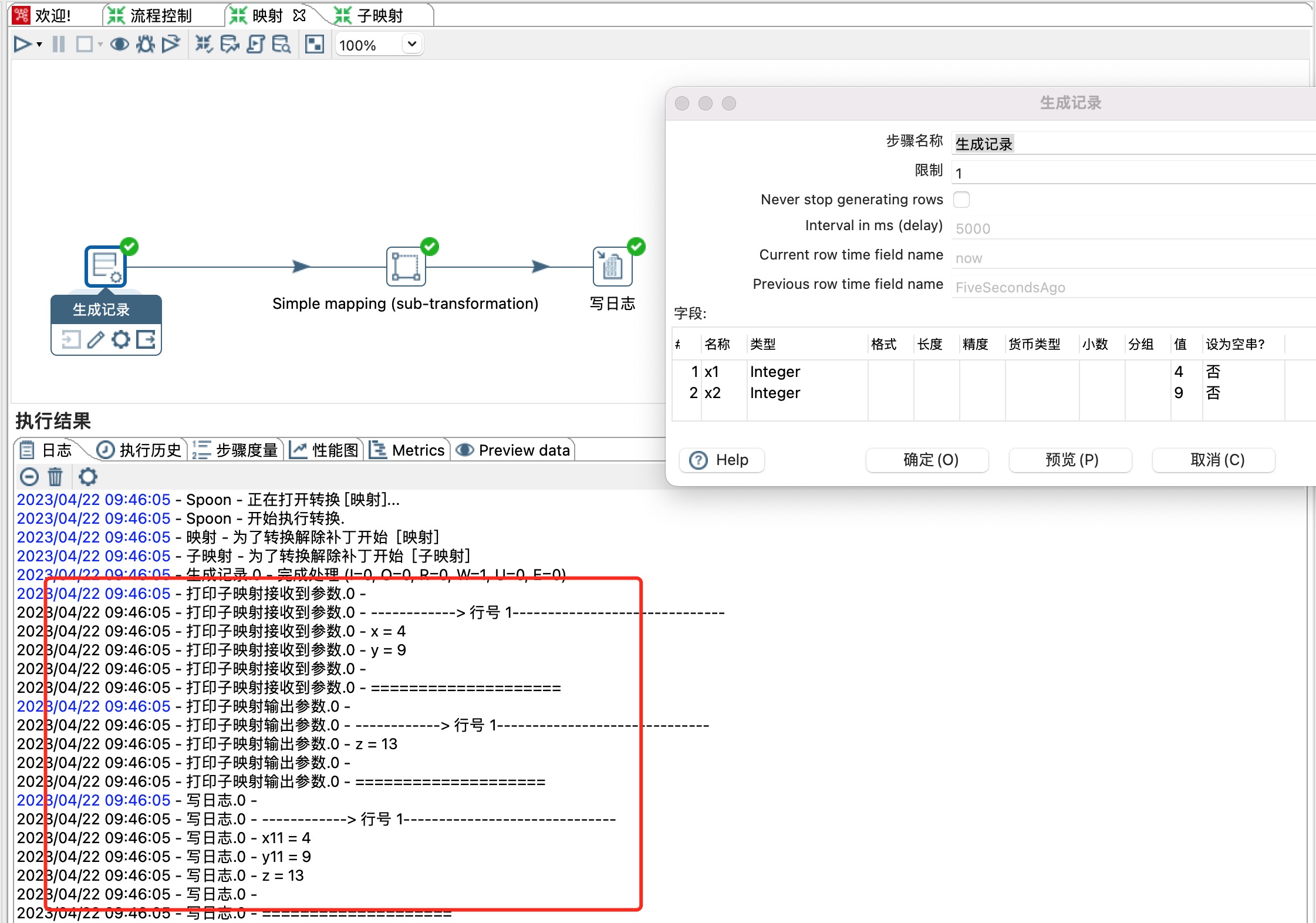The height and width of the screenshot is (923, 1316).
Task: Click the Verify transformation icon
Action: (204, 45)
